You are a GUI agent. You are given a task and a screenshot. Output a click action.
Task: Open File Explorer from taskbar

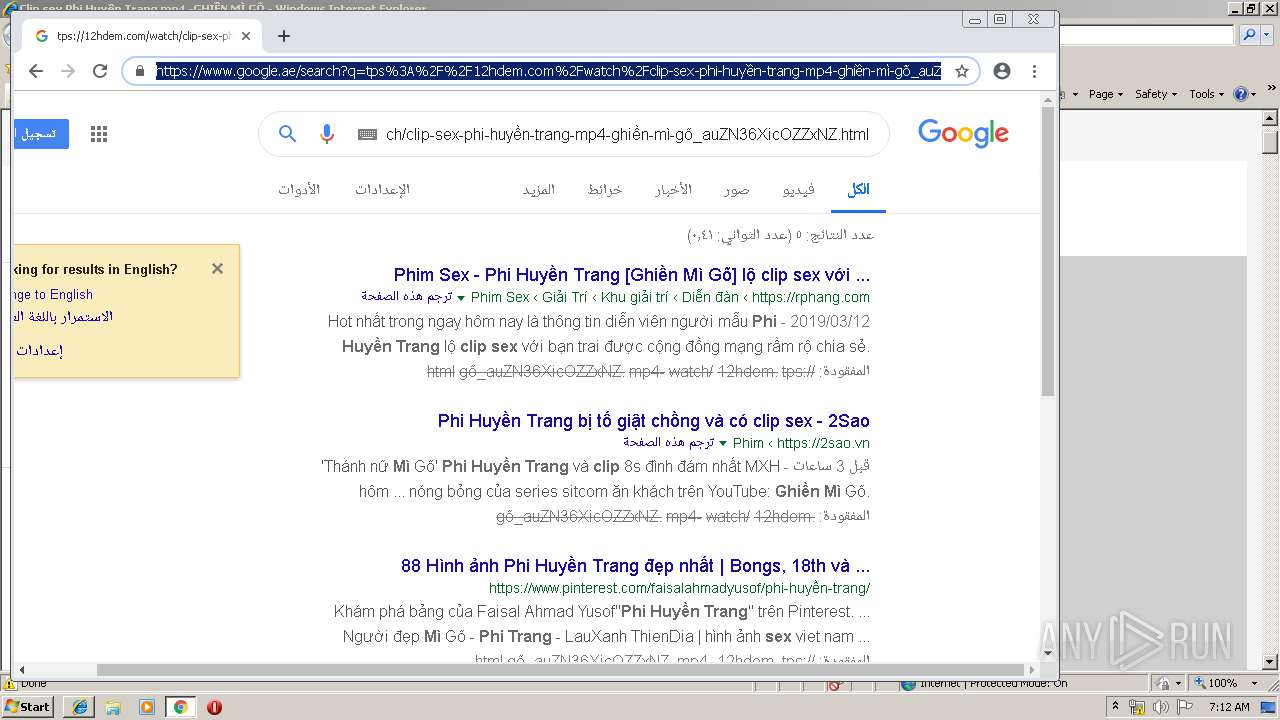coord(113,706)
